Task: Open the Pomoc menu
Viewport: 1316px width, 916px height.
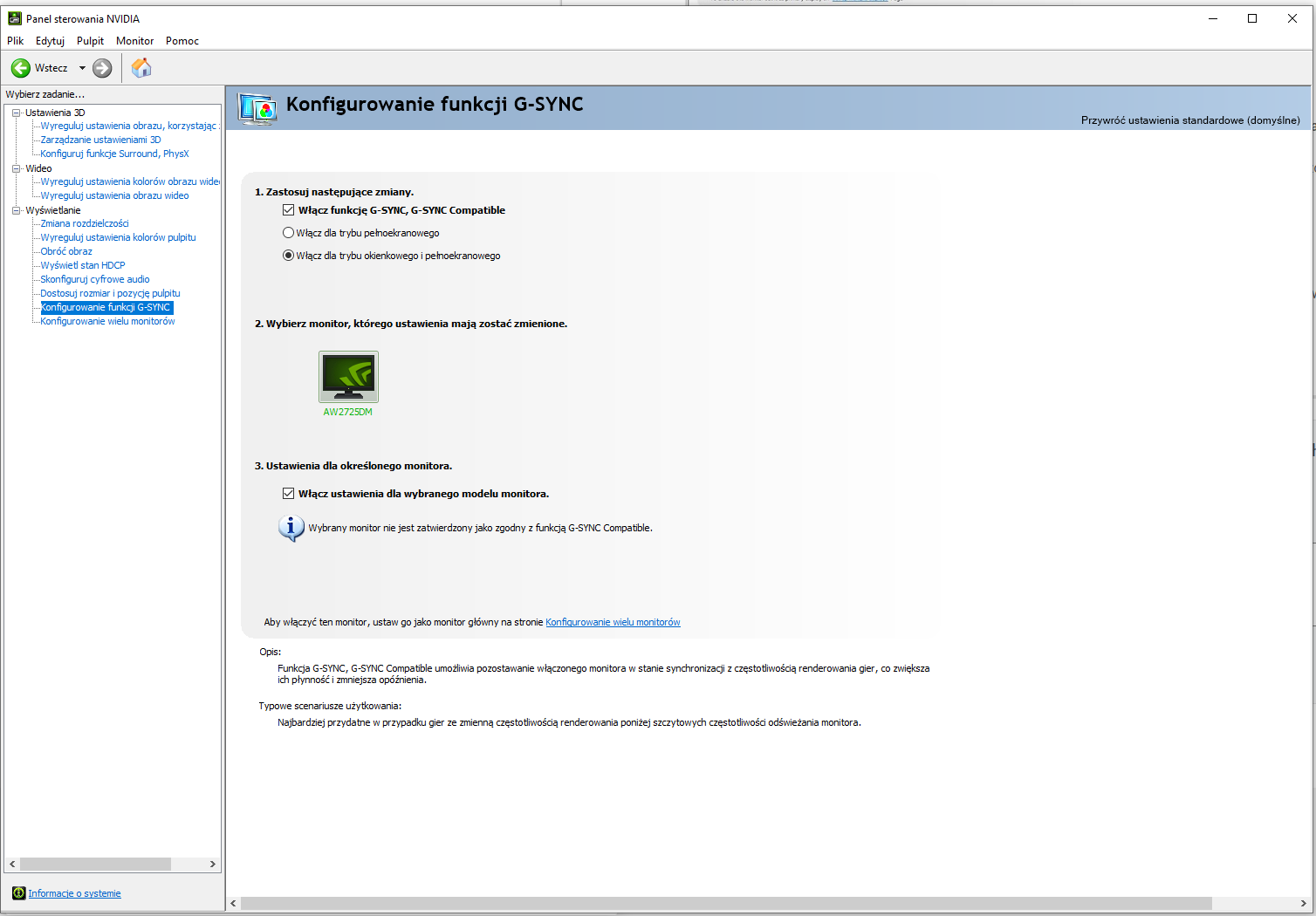Action: tap(182, 41)
